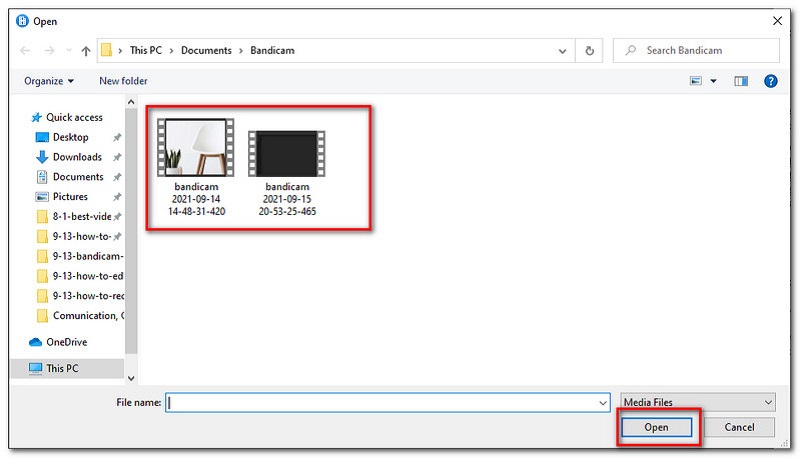The width and height of the screenshot is (800, 458).
Task: Toggle the preview pane icon
Action: [741, 81]
